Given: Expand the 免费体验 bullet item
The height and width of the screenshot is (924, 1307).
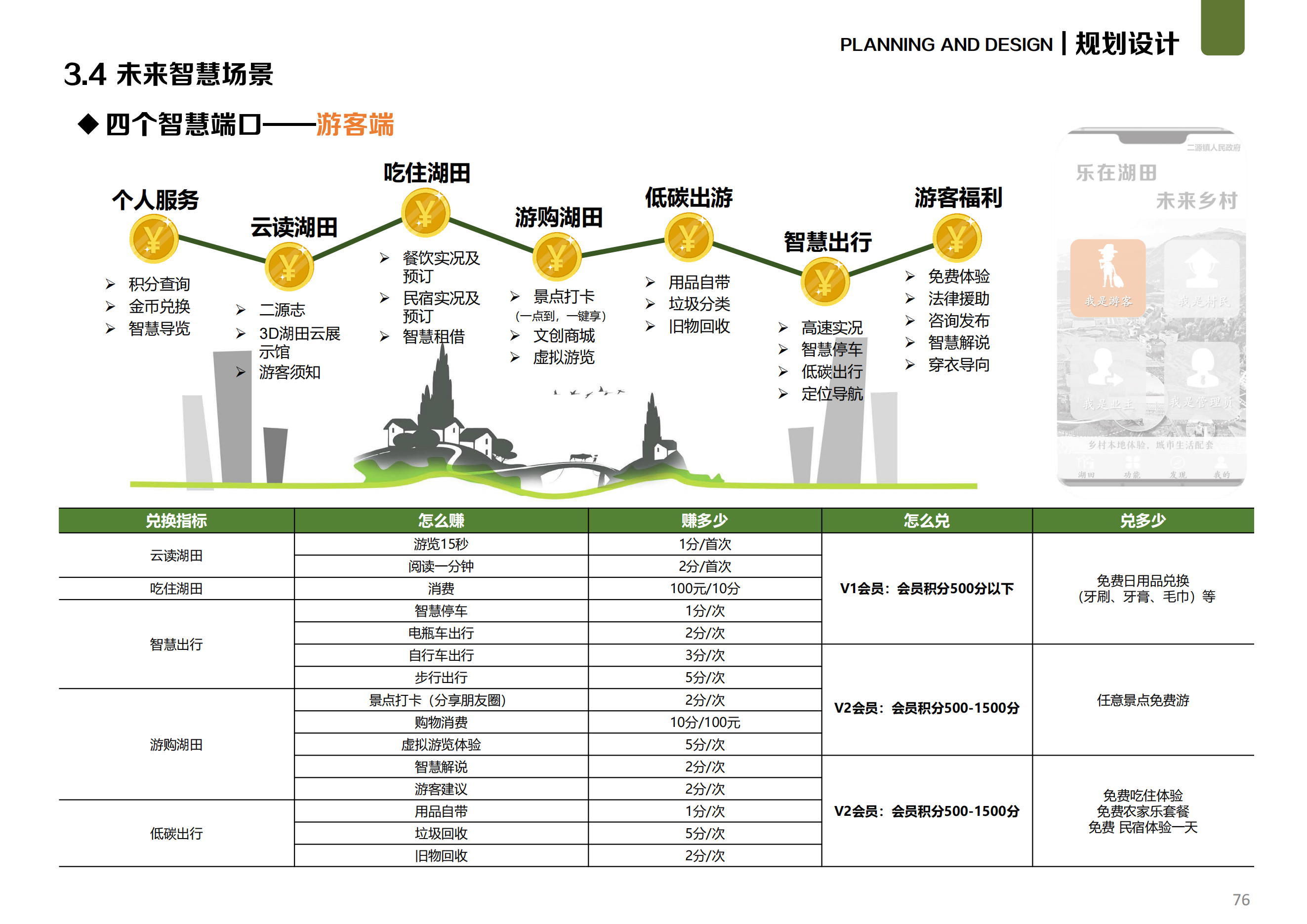Looking at the screenshot, I should click(959, 277).
